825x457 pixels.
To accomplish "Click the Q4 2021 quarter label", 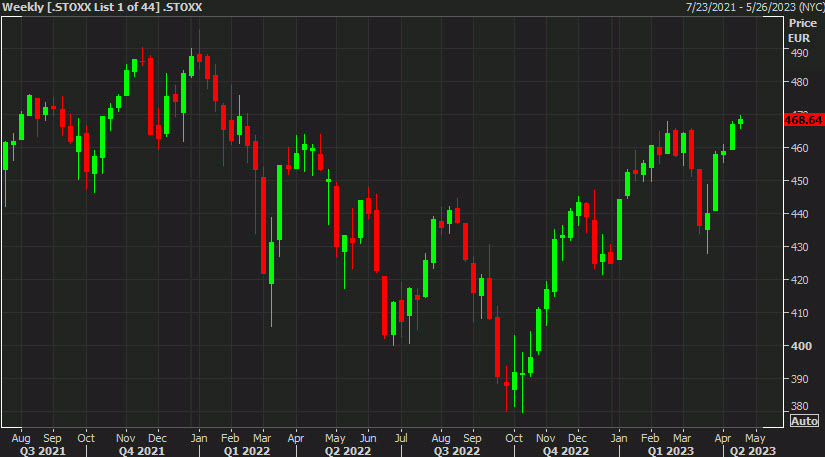I will click(142, 451).
